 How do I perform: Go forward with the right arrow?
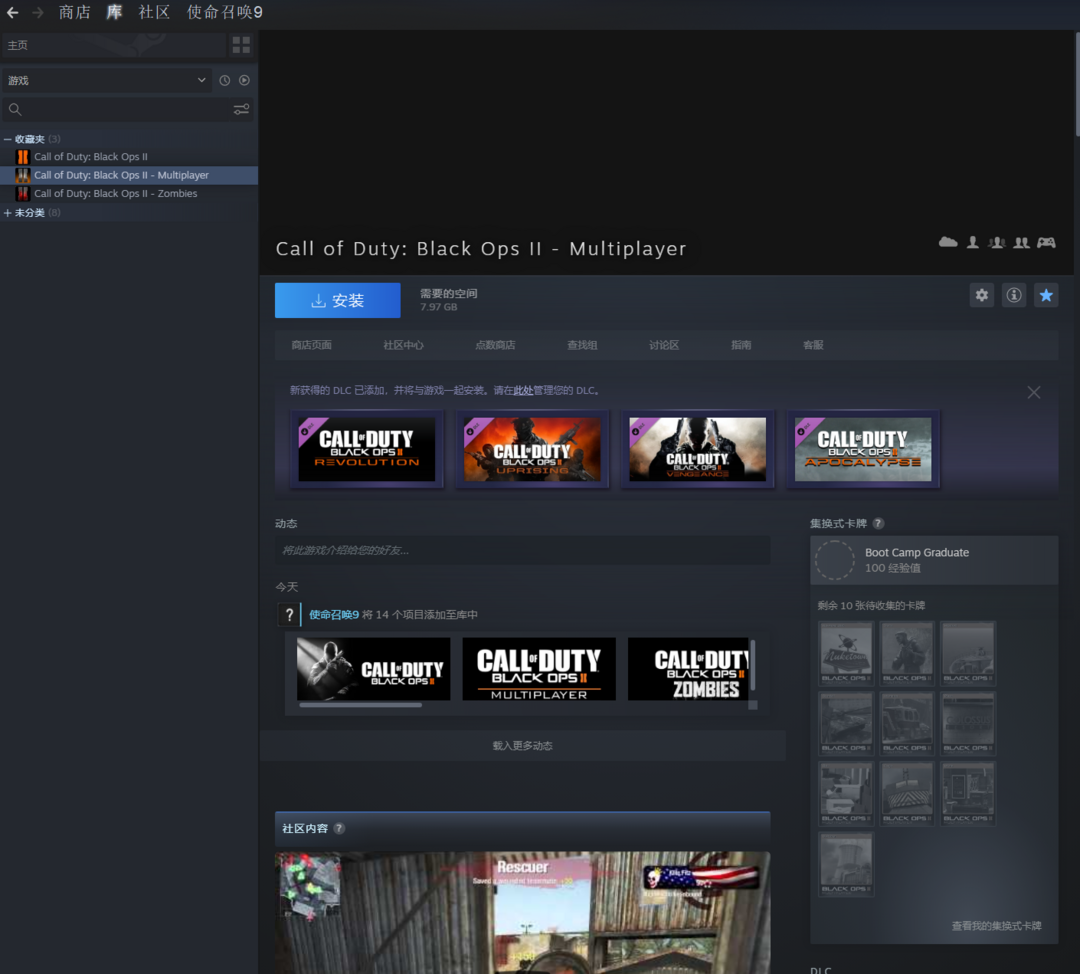pyautogui.click(x=38, y=12)
